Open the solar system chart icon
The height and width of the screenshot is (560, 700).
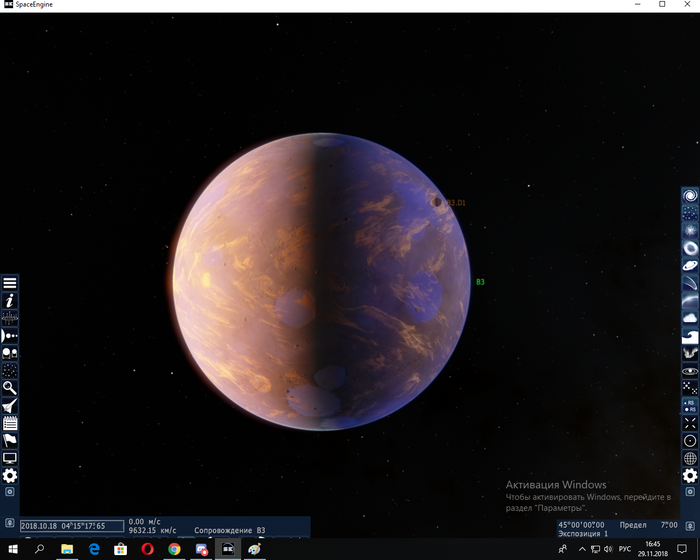[10, 335]
